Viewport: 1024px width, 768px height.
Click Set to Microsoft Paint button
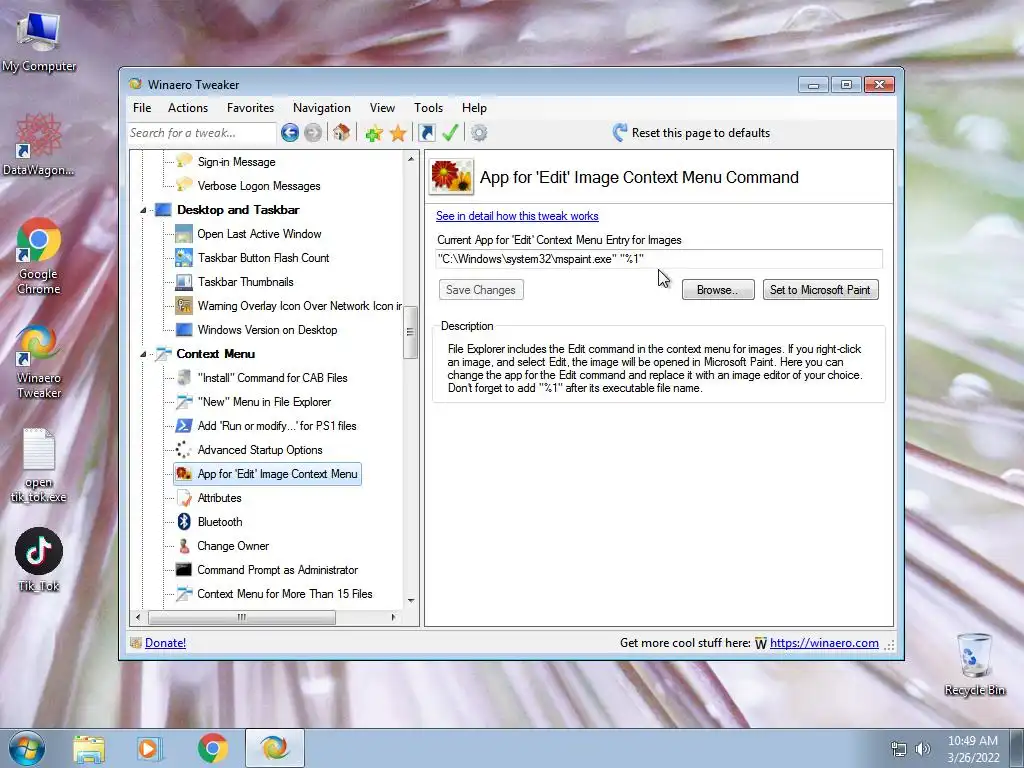click(x=820, y=290)
